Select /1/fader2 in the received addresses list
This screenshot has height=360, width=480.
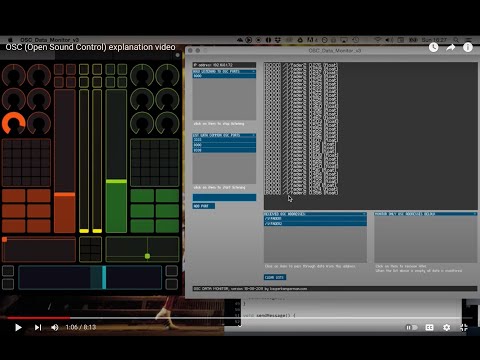coord(315,223)
